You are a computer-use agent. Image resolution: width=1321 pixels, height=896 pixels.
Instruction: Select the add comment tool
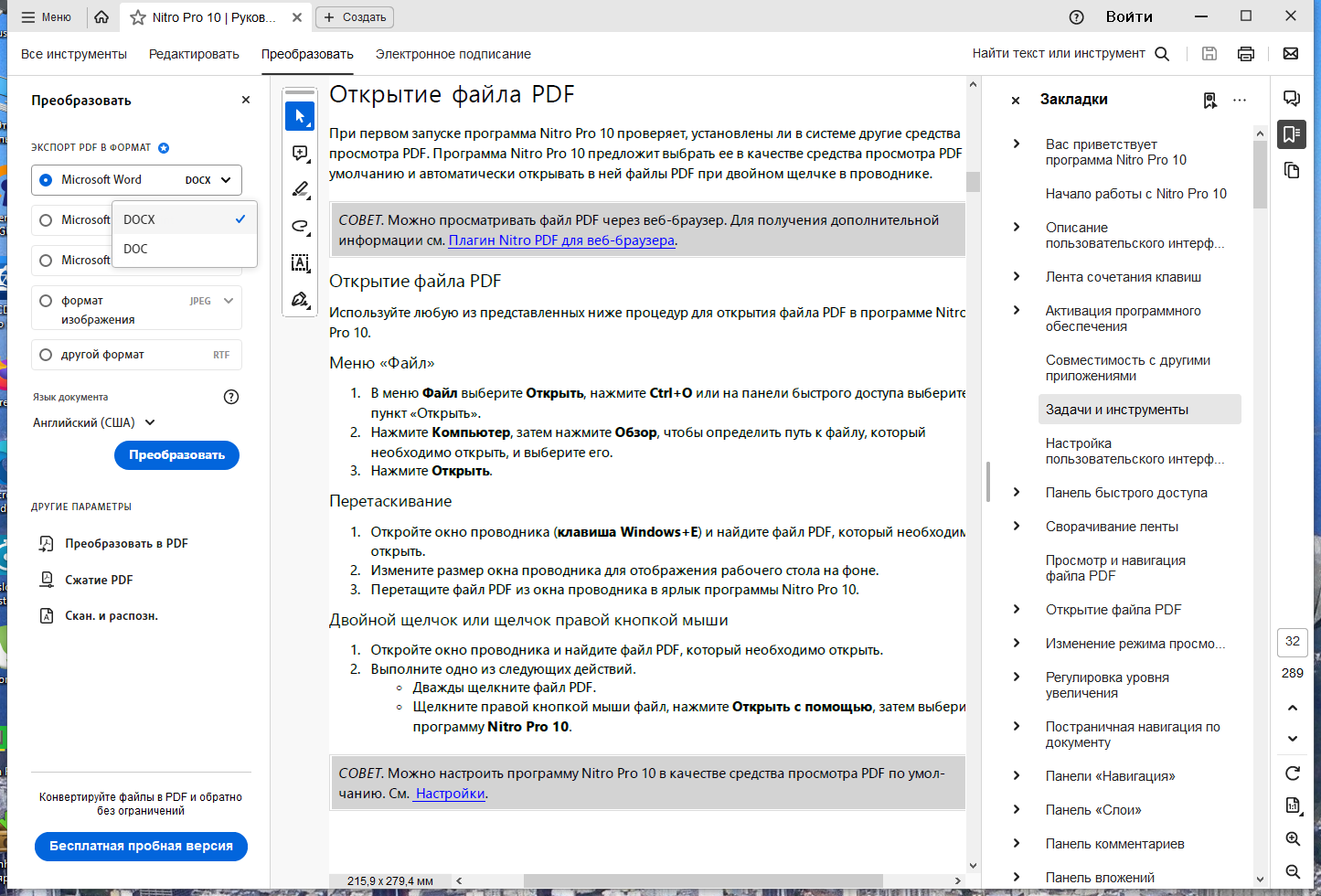[300, 153]
